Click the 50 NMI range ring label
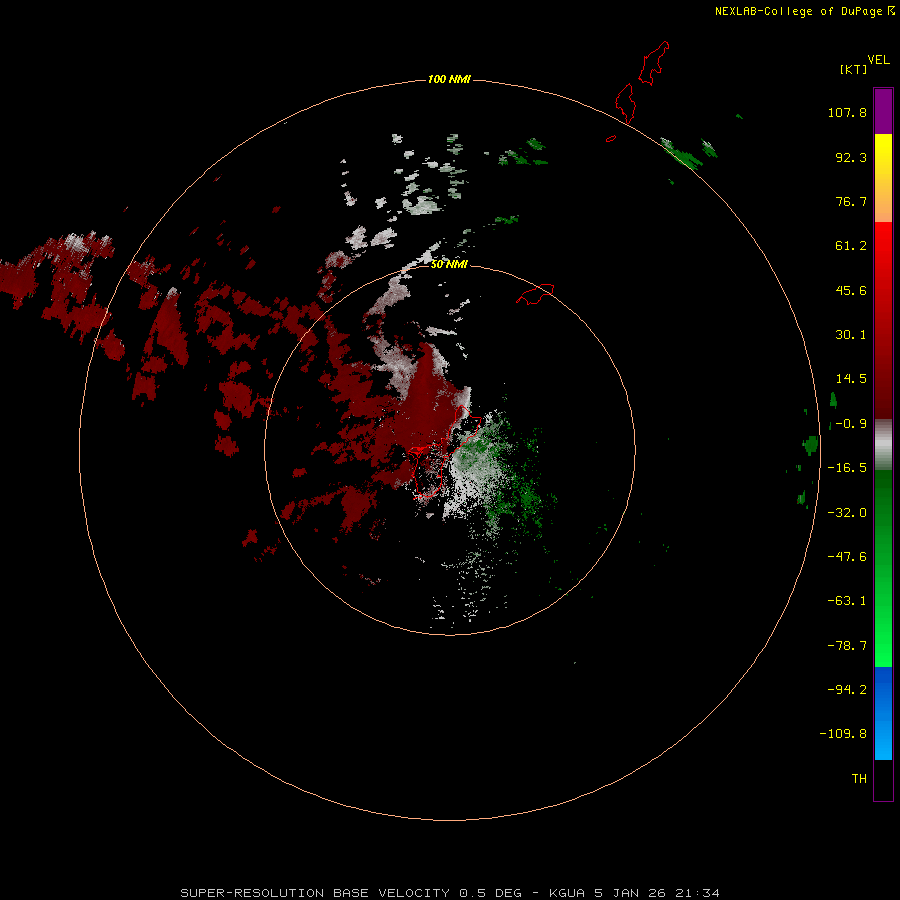The height and width of the screenshot is (900, 900). click(449, 264)
